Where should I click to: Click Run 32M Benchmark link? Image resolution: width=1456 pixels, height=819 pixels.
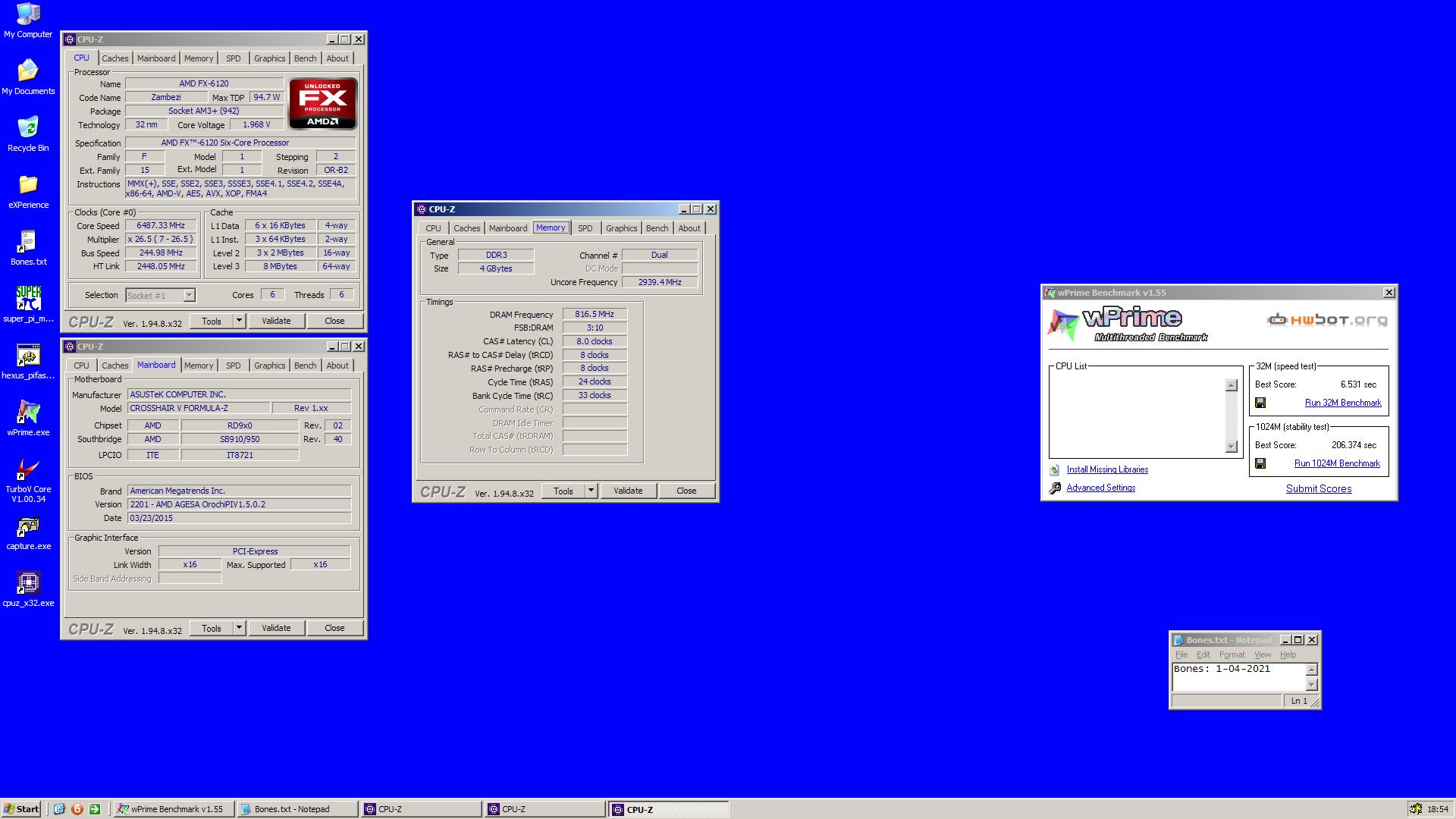(1343, 403)
